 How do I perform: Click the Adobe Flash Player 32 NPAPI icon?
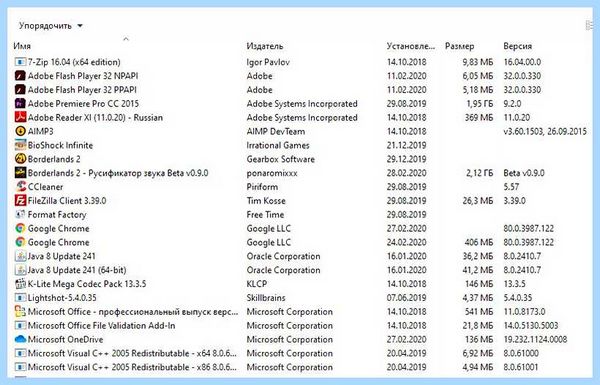(x=20, y=76)
